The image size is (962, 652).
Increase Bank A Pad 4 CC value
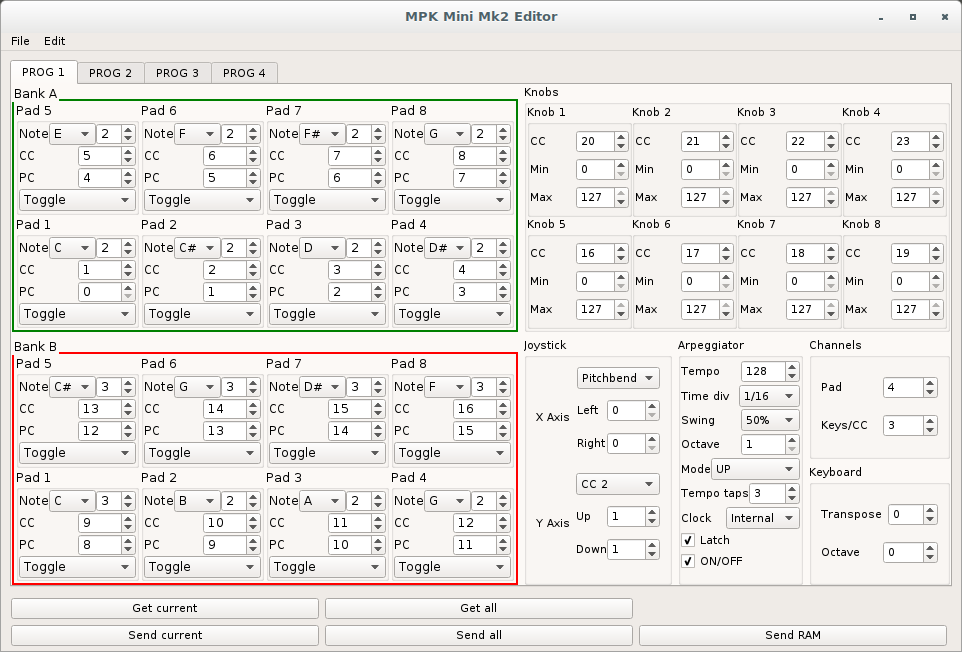pos(503,266)
